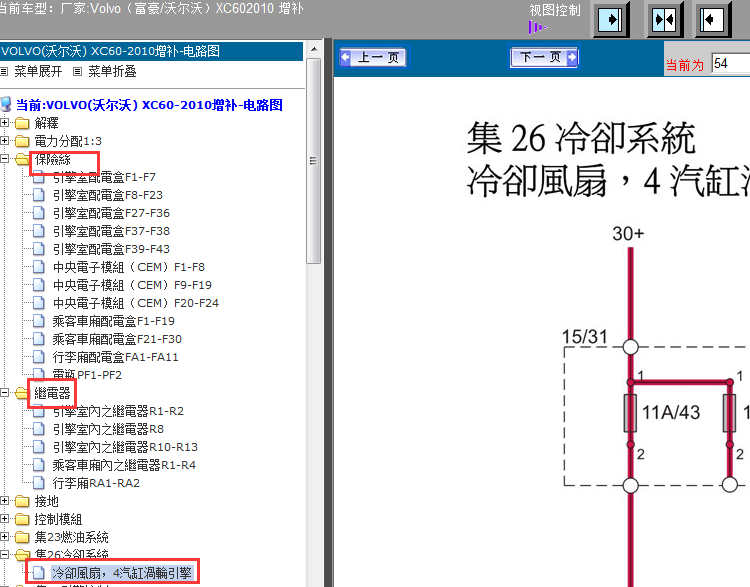This screenshot has height=587, width=750.
Task: Click page icon of 引擎室內之繼電器R8
Action: click(x=39, y=429)
